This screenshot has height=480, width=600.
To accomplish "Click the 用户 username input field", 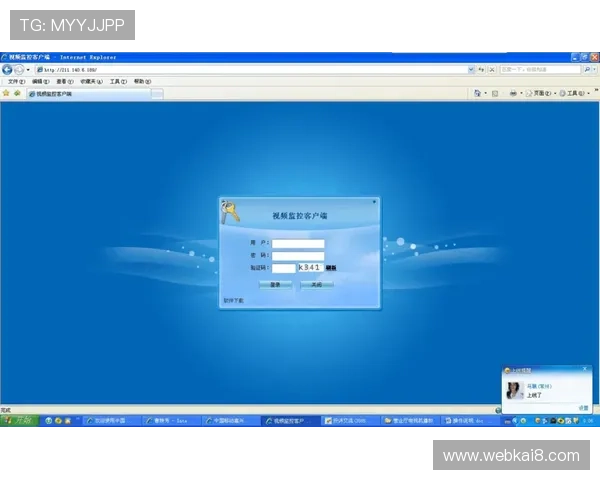I will point(298,243).
